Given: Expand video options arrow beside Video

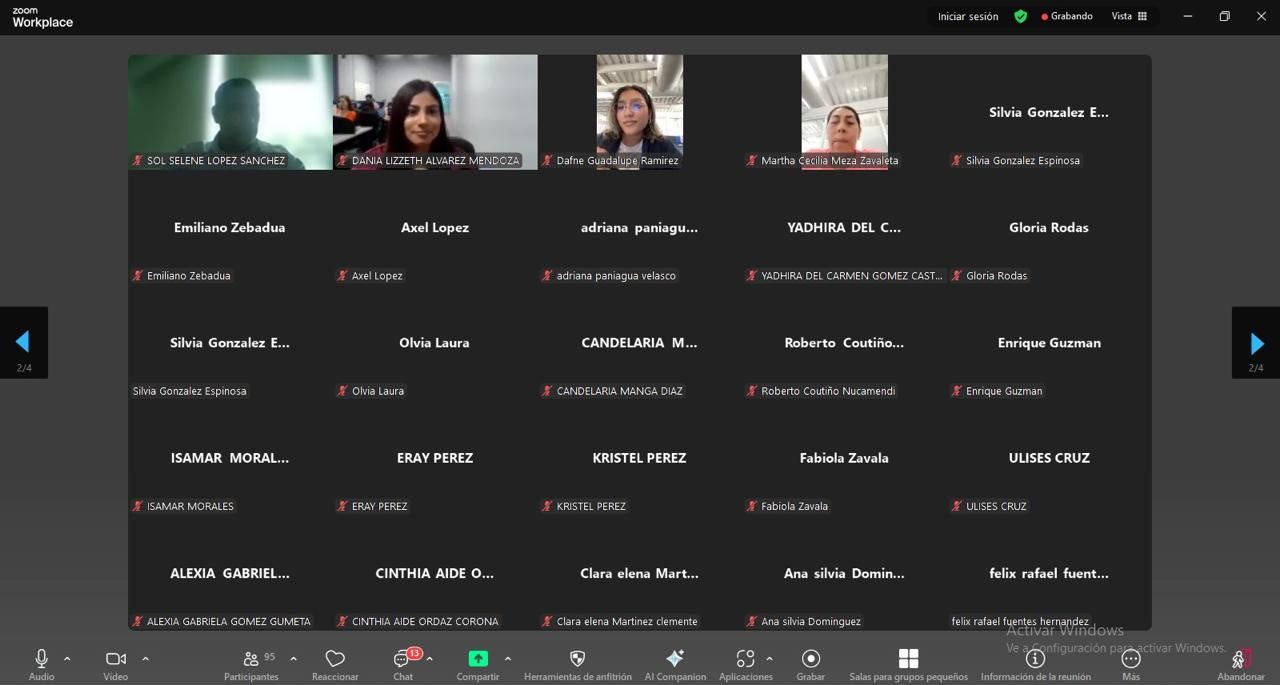Looking at the screenshot, I should pos(145,659).
